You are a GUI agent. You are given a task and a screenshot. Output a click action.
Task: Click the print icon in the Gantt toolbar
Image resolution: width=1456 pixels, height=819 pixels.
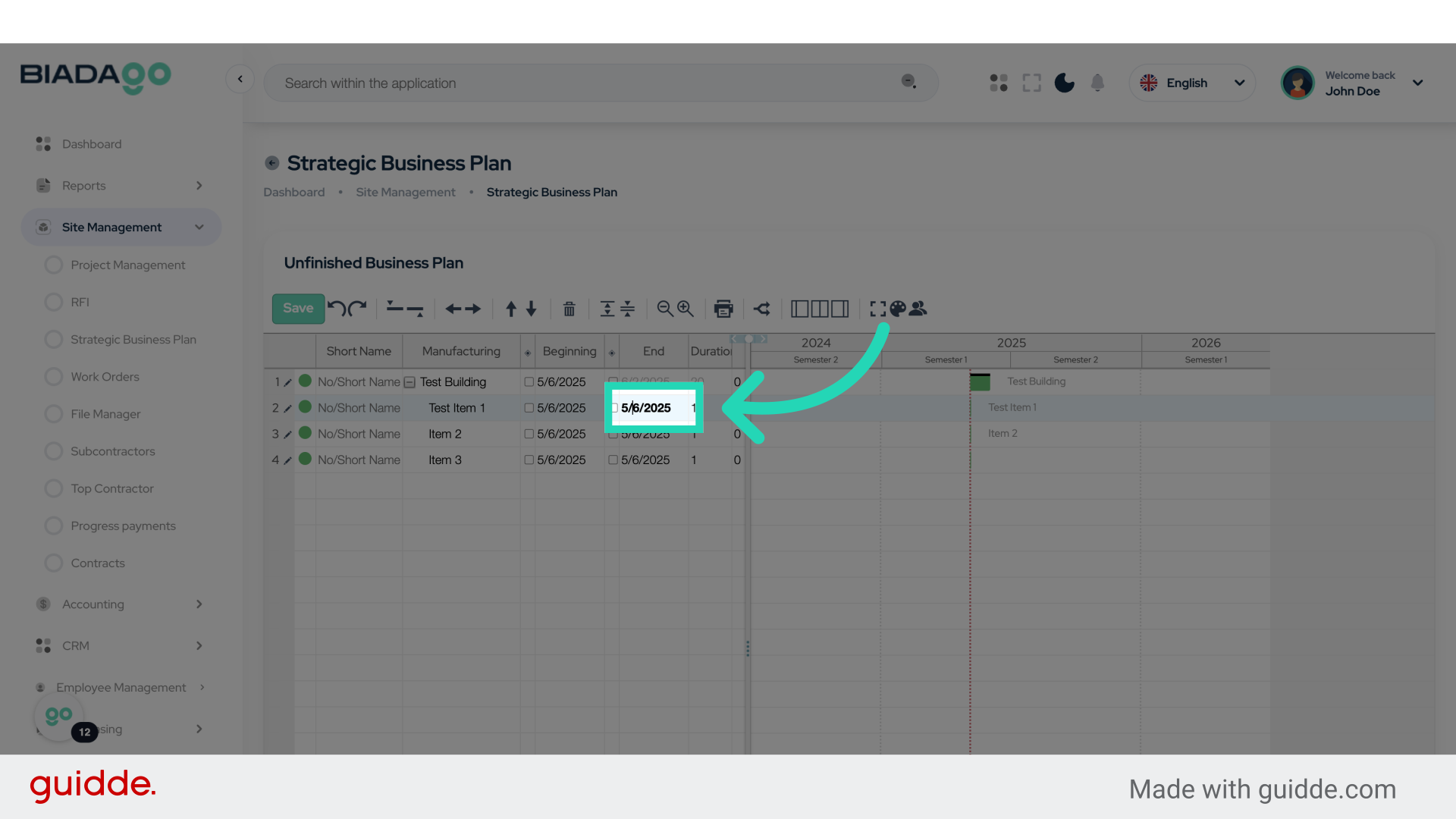[x=723, y=309]
